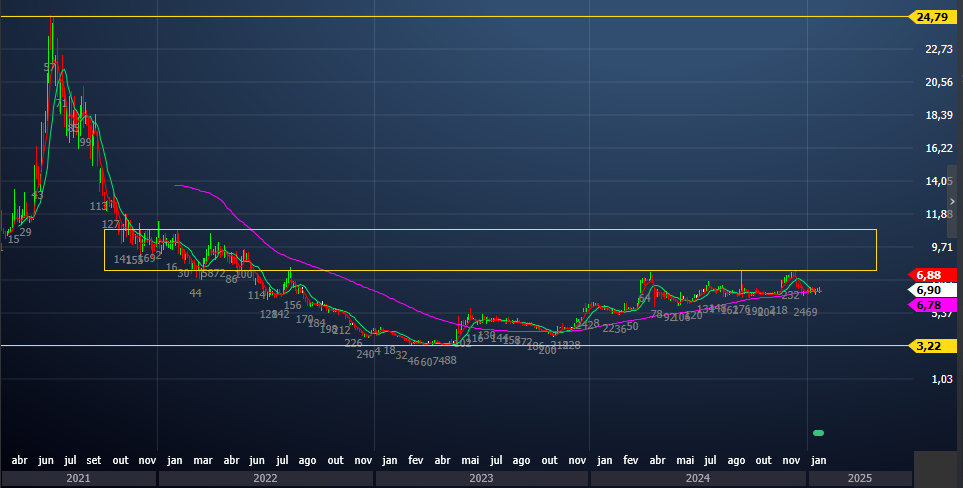Click the 2024 year segment
Viewport: 963px width, 488px height.
click(698, 479)
